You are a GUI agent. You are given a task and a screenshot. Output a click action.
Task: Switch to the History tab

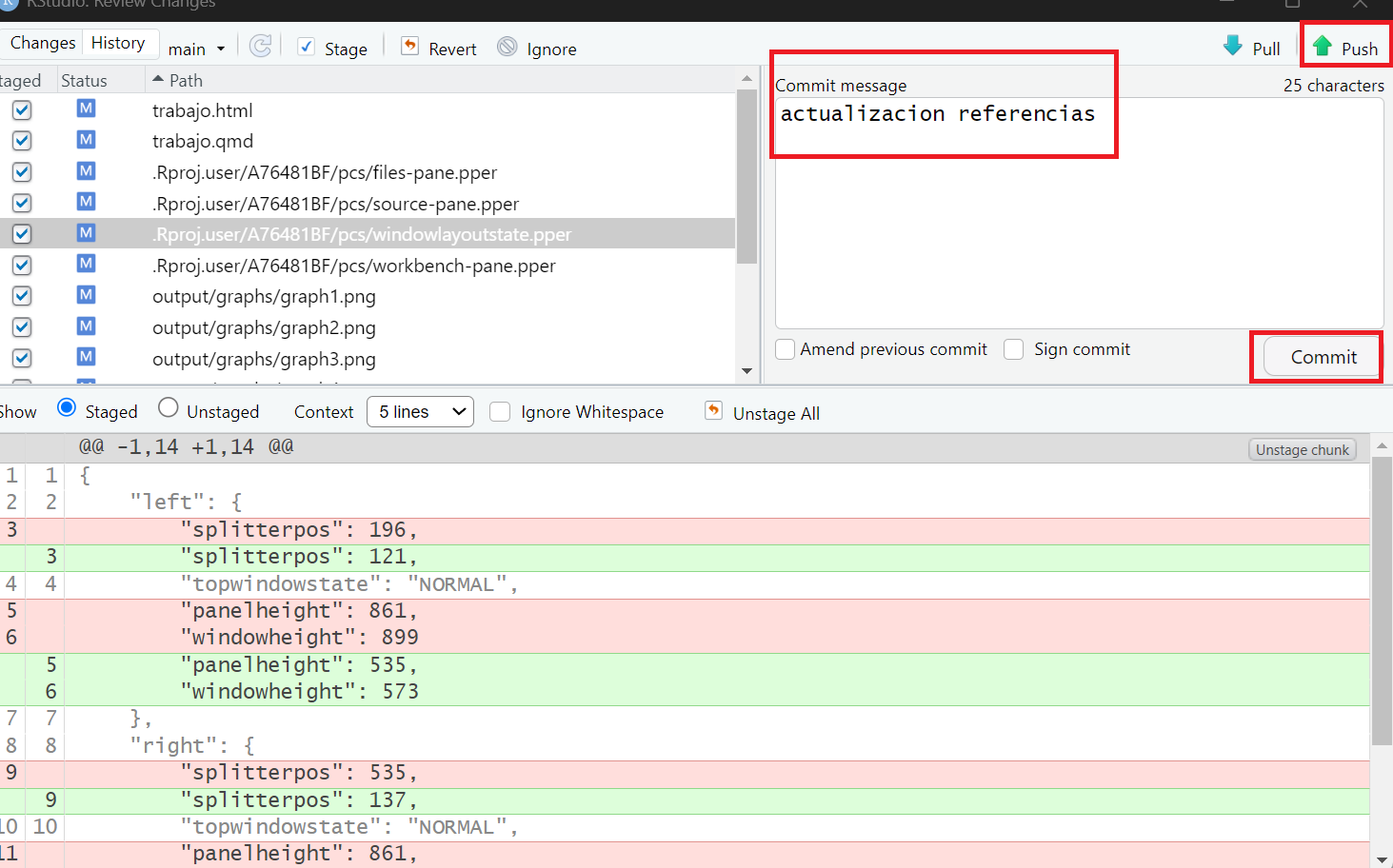118,43
